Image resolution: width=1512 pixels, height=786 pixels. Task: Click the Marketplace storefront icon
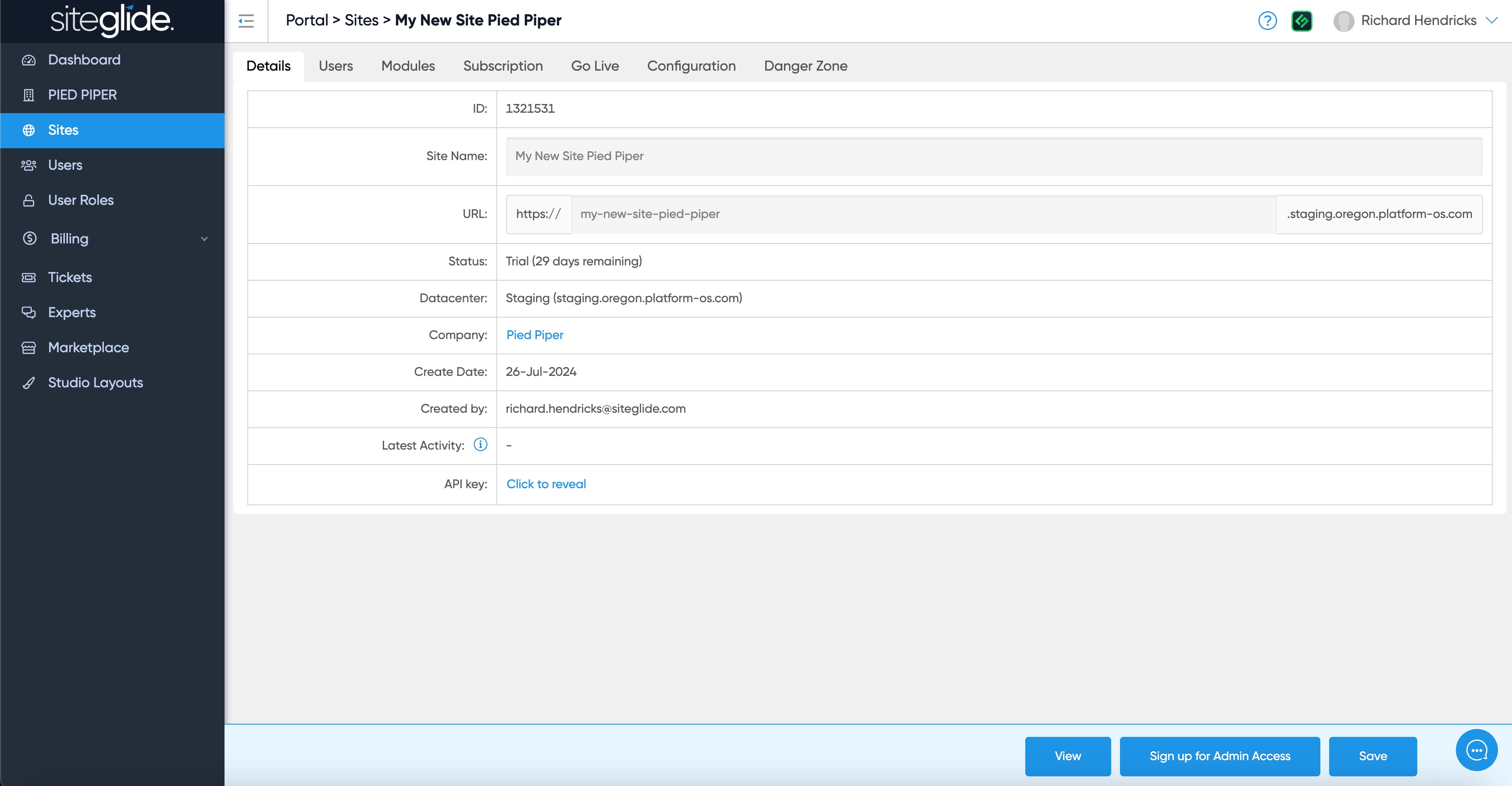click(29, 347)
